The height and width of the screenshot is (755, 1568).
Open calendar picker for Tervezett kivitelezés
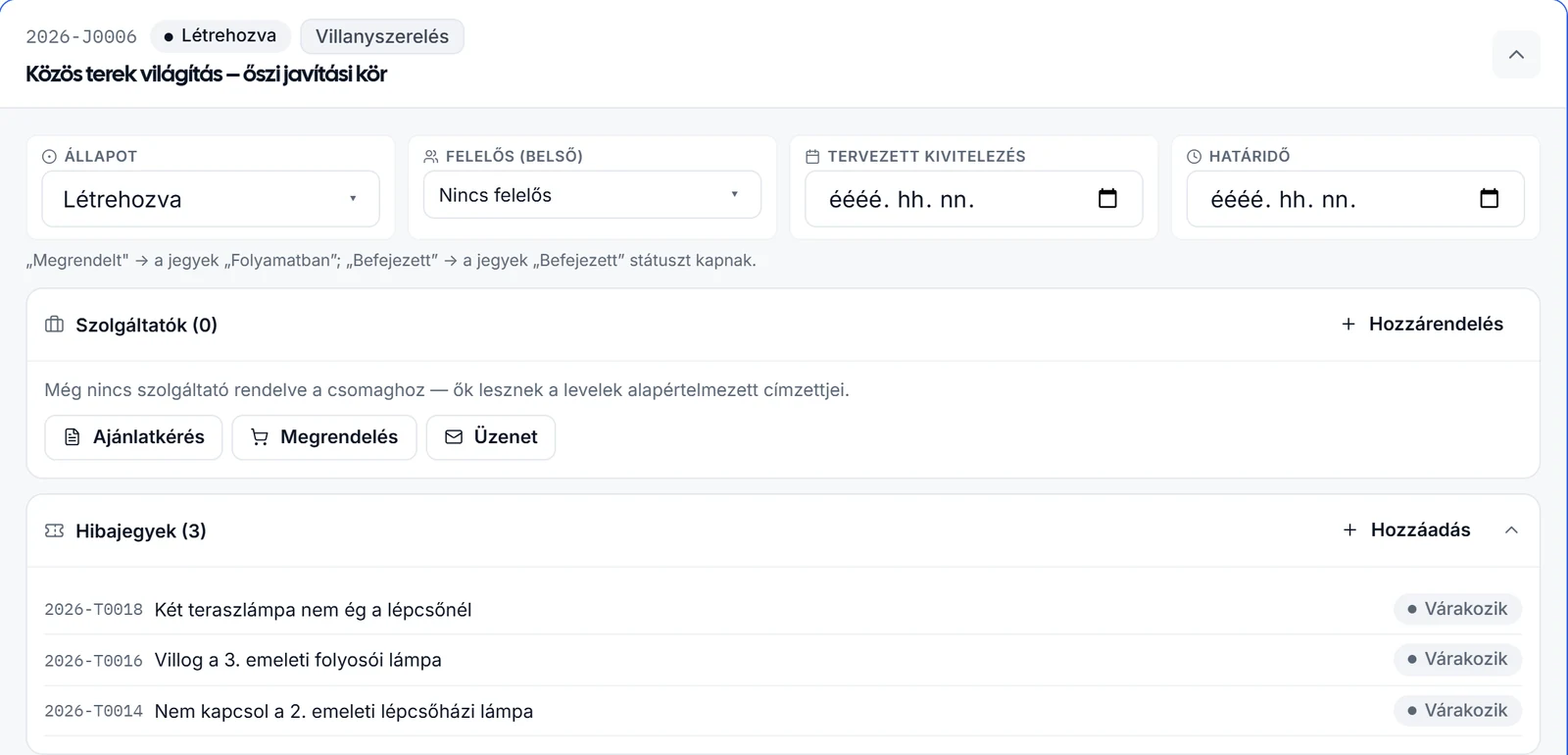pos(1107,199)
